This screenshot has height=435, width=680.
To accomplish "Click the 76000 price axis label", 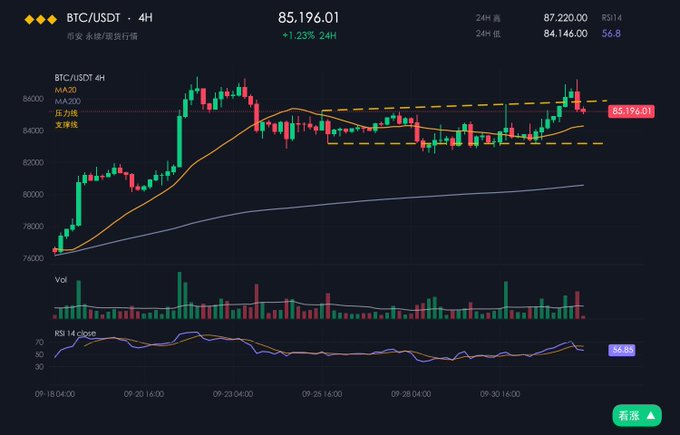I will [33, 258].
